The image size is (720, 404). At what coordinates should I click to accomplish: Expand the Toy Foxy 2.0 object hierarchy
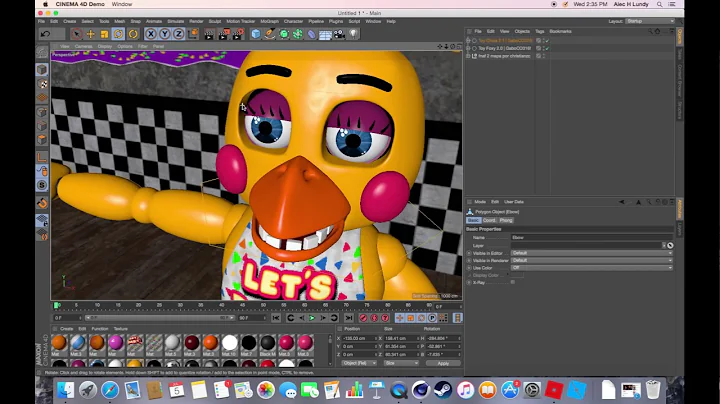pos(468,48)
